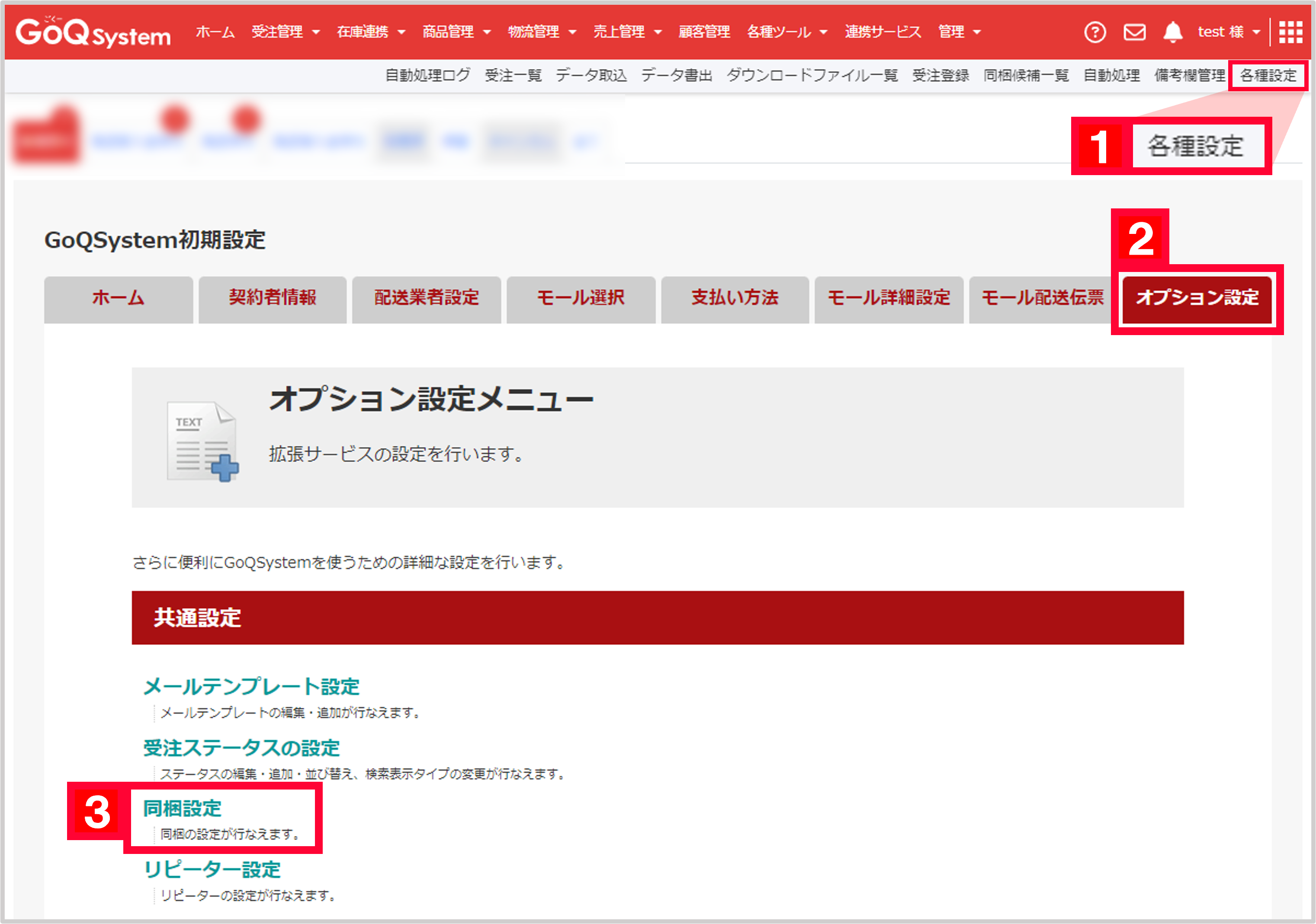Expand the 各種ツール dropdown menu
This screenshot has height=924, width=1316.
(x=787, y=32)
